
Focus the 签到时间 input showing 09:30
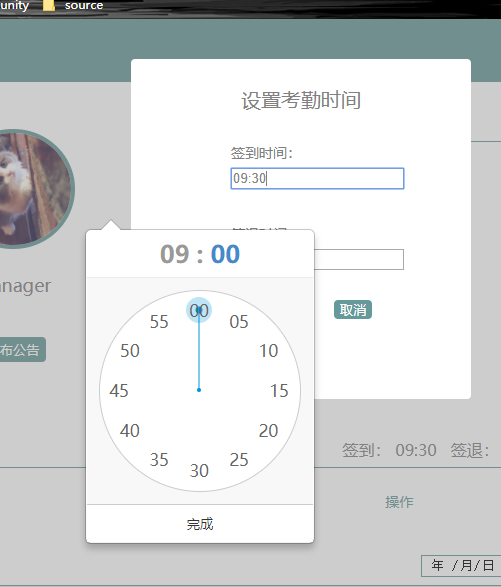(x=317, y=178)
